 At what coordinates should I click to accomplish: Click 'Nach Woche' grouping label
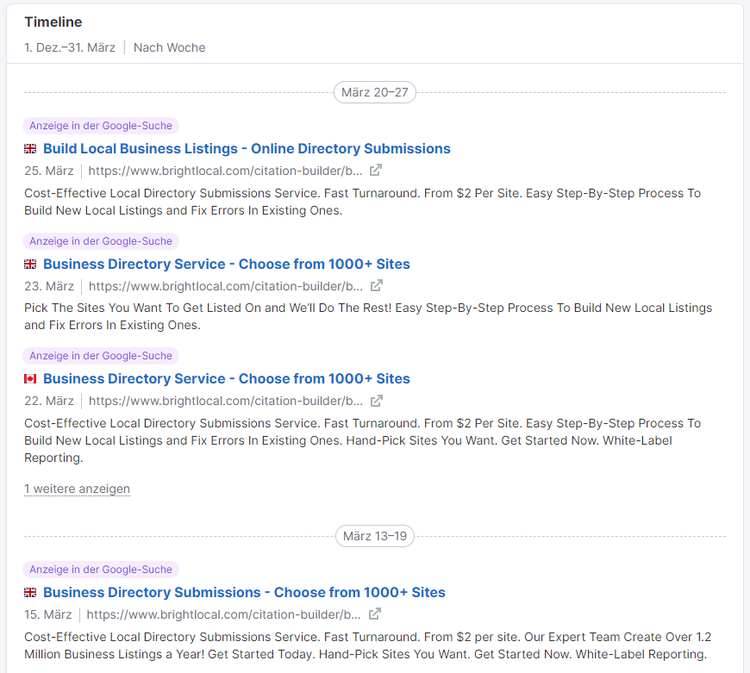[x=169, y=48]
